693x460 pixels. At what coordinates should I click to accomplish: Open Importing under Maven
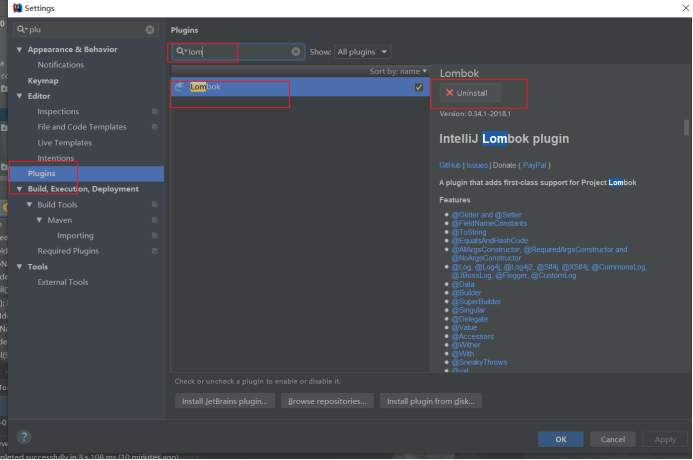[x=75, y=236]
